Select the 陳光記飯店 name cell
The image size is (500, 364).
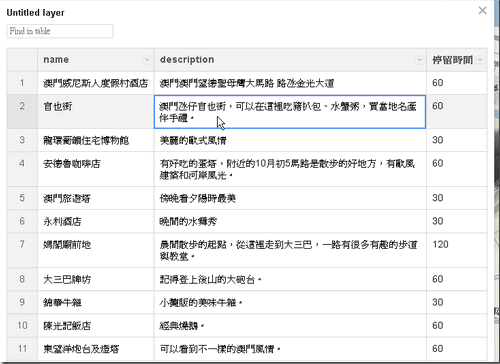coord(96,325)
